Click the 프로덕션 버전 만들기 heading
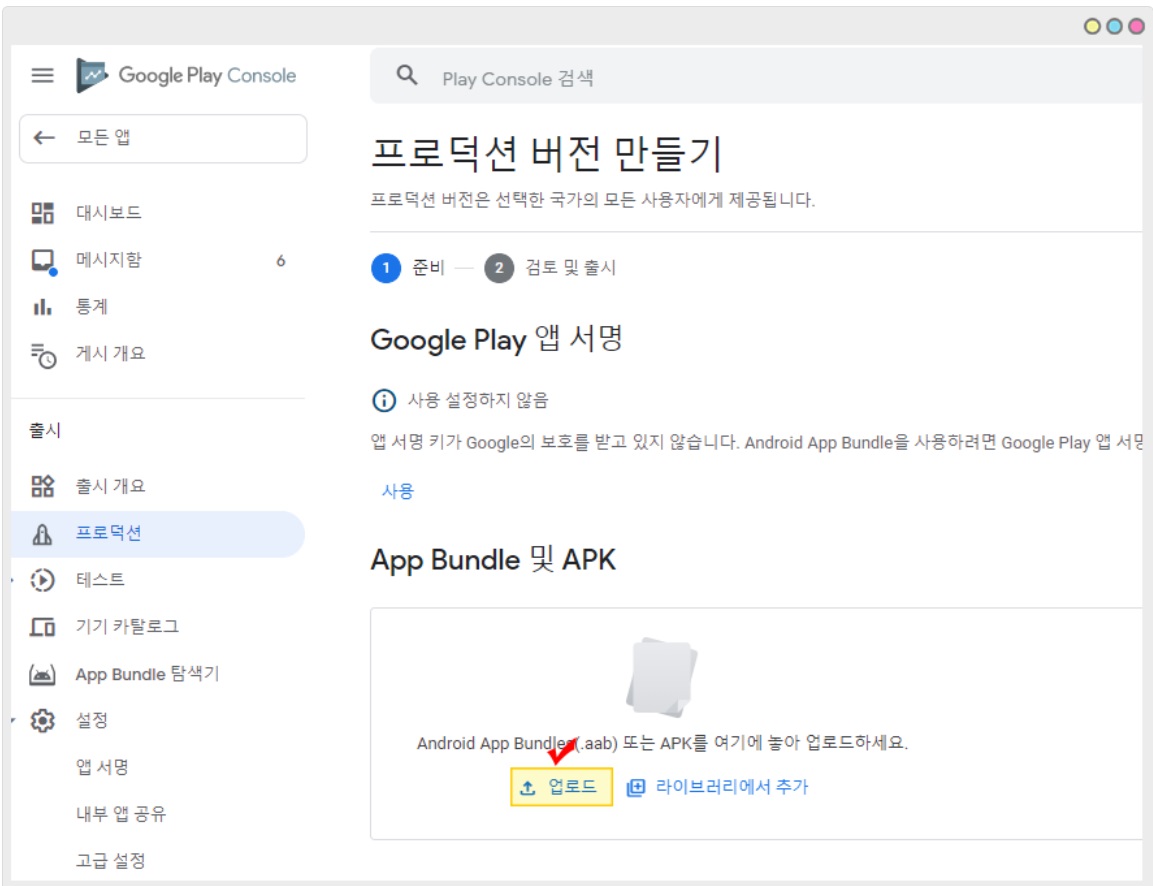This screenshot has height=886, width=1153. tap(547, 154)
